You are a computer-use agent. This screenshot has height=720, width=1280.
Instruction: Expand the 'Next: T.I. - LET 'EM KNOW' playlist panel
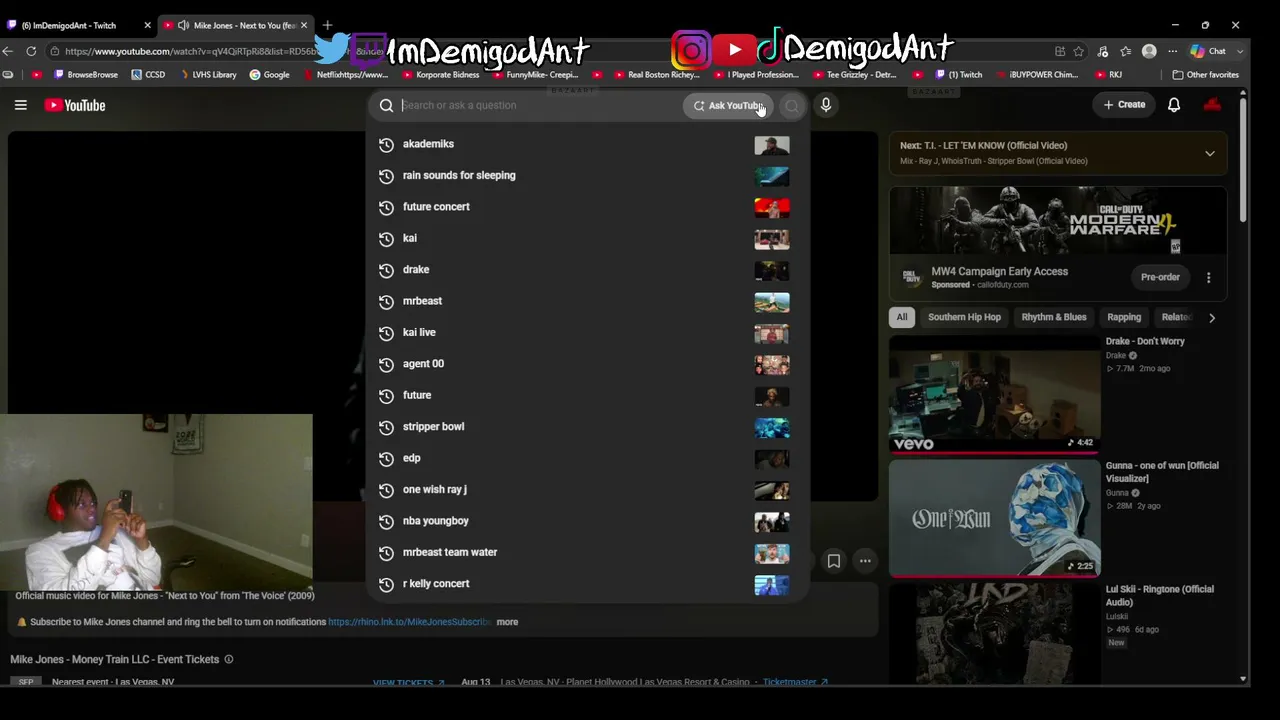click(1210, 153)
